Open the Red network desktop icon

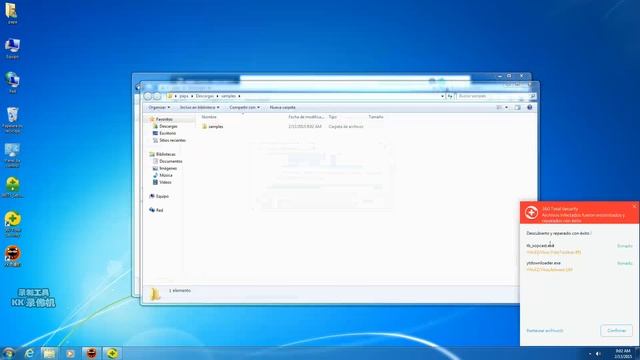coord(12,82)
